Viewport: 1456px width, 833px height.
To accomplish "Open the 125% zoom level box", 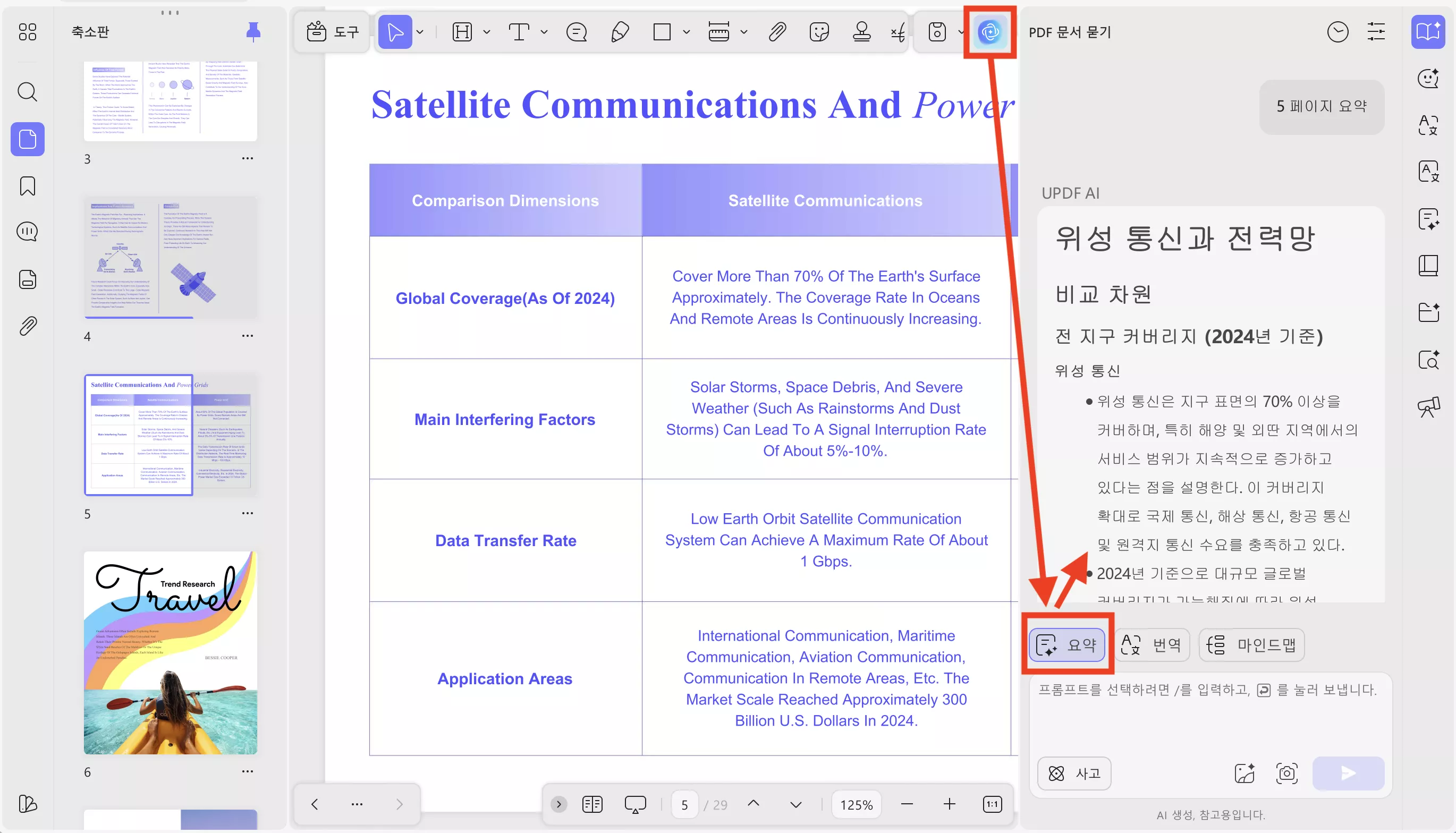I will click(856, 804).
